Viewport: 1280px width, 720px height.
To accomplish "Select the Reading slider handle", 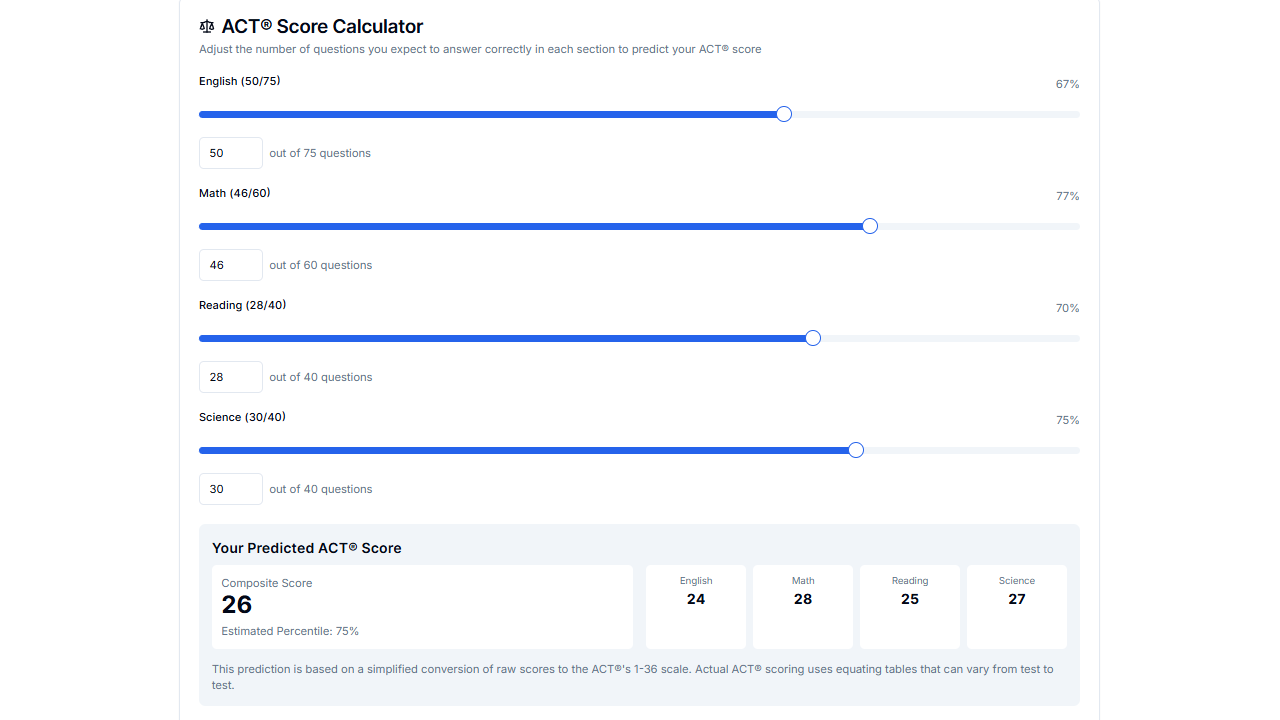I will (x=812, y=338).
